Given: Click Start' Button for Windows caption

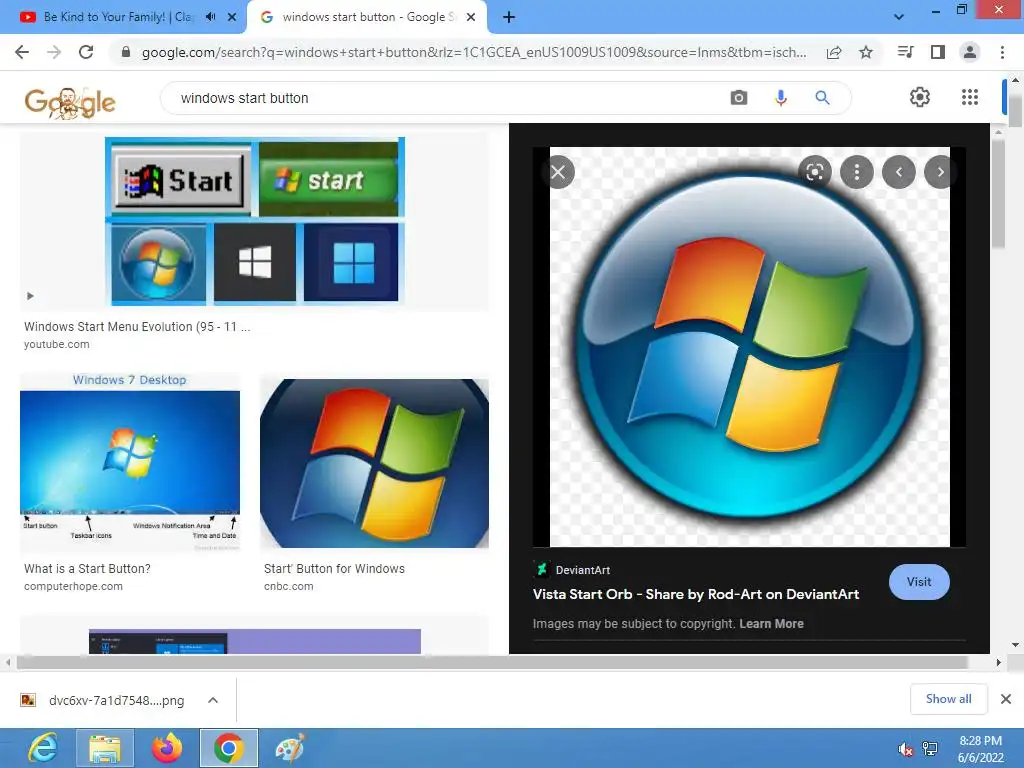Looking at the screenshot, I should point(334,569).
